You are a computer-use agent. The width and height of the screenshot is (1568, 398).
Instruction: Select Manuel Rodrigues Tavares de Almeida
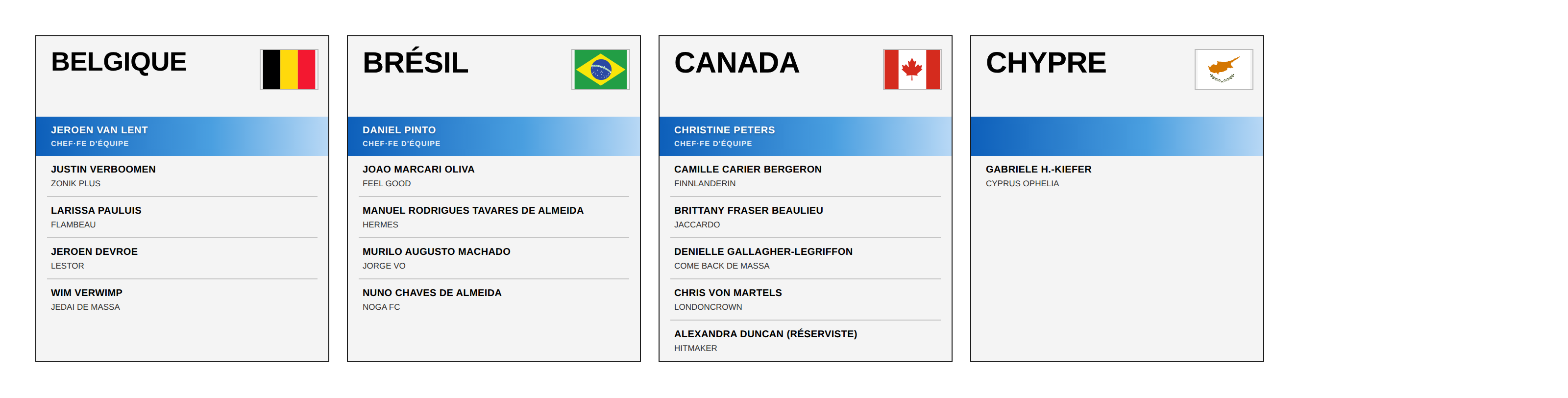coord(493,217)
